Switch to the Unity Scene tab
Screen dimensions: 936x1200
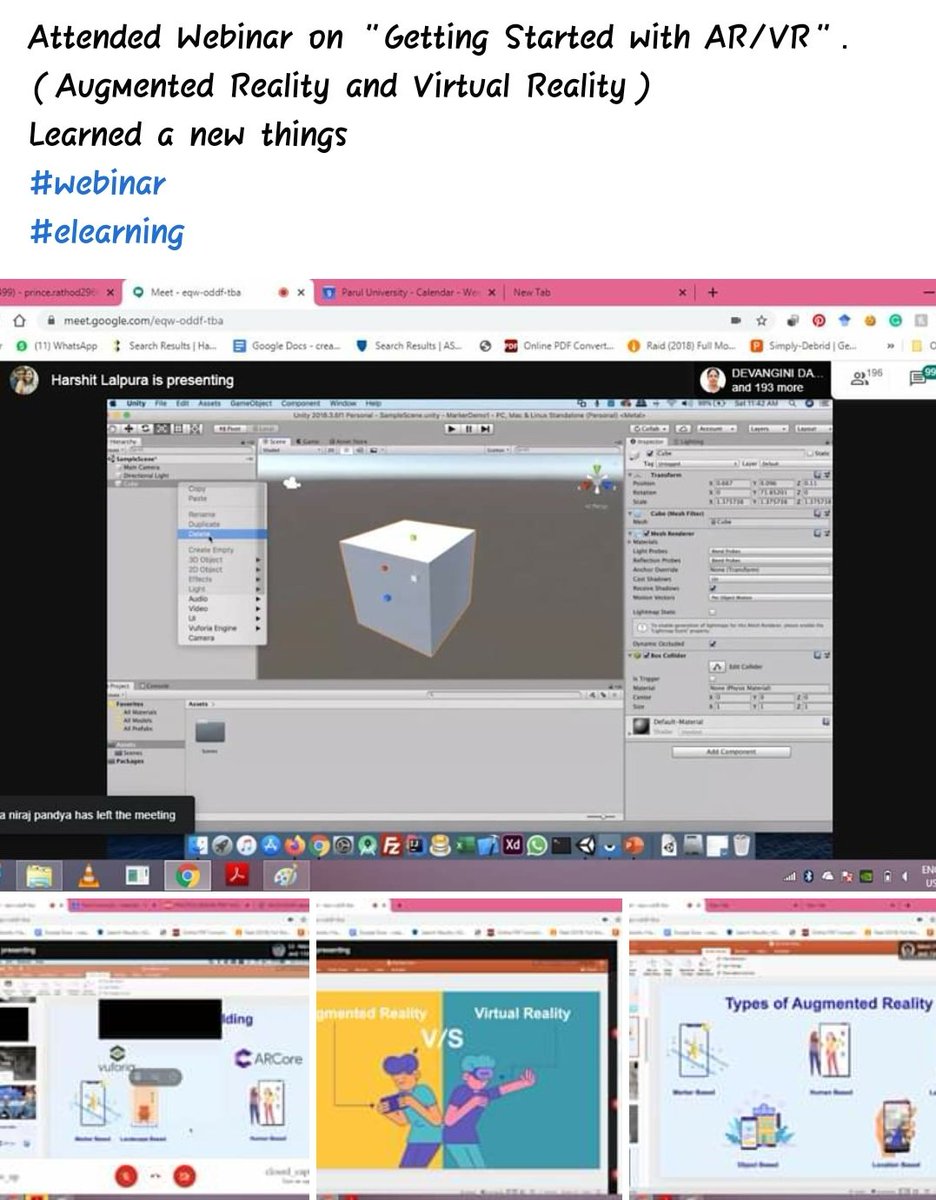(x=273, y=441)
